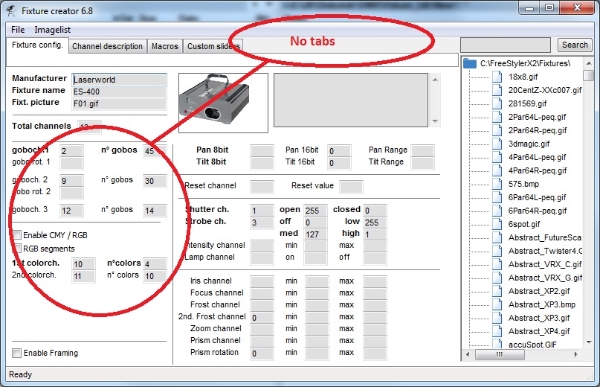Select file icon for 18x8.gif

[x=497, y=77]
